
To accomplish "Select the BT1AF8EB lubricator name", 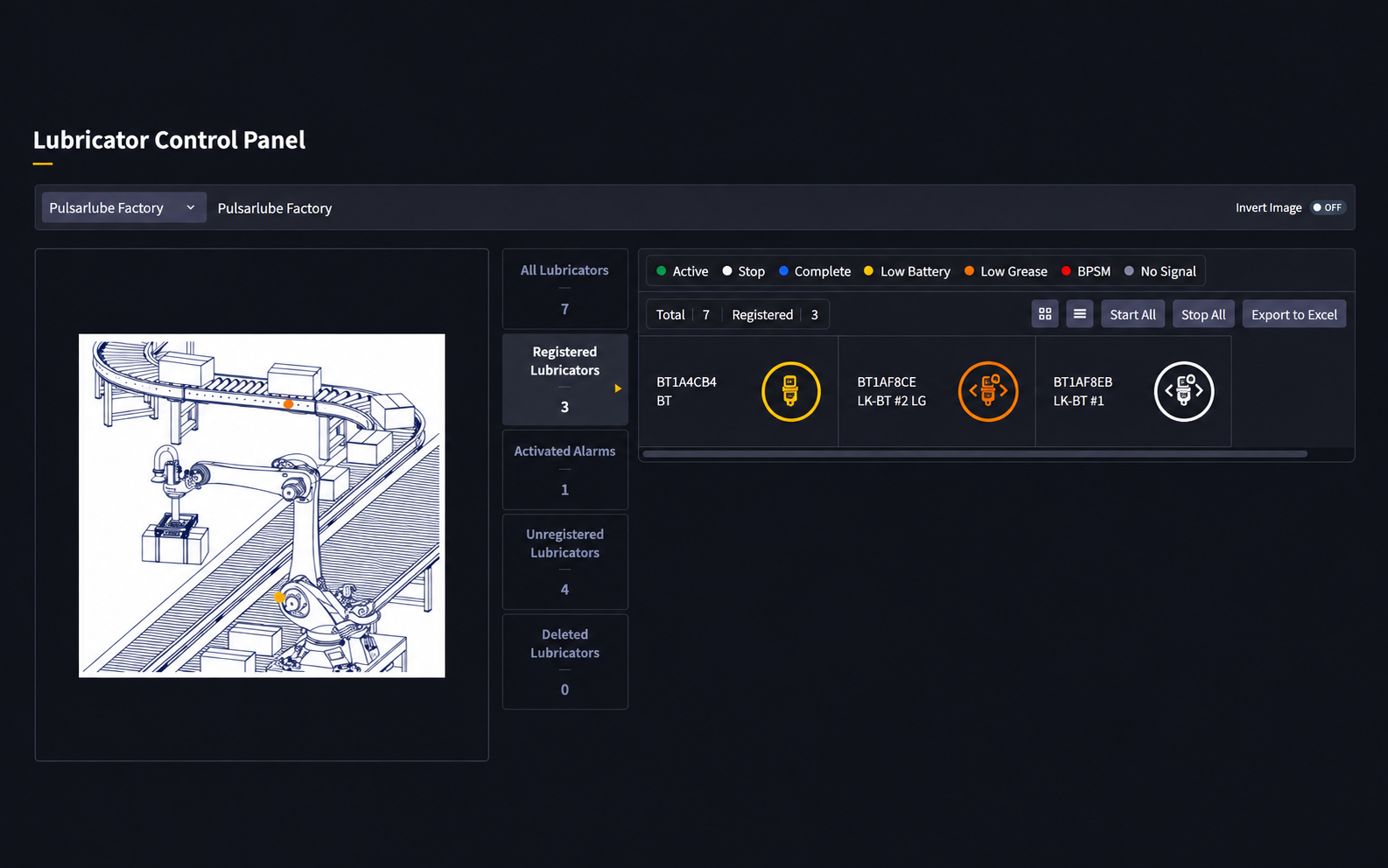I will (1083, 382).
